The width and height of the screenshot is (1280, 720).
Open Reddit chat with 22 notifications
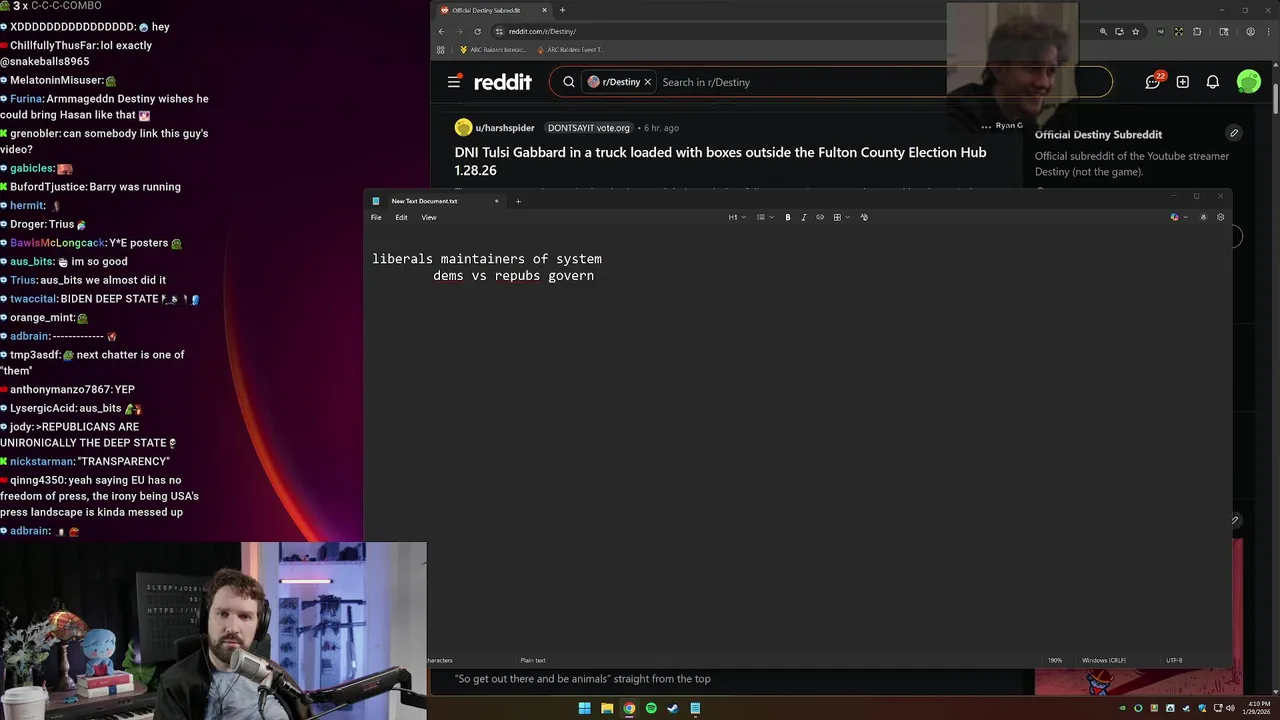(1154, 81)
